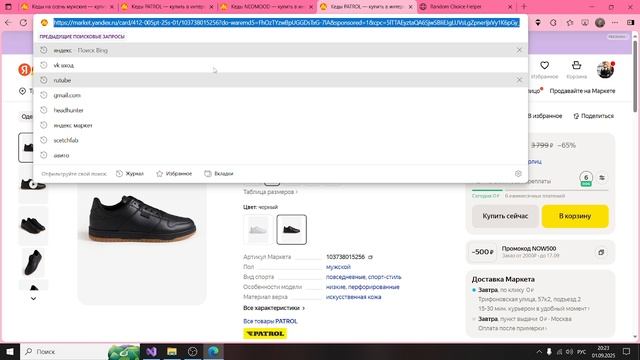Filter suggestions by Избранное
The height and width of the screenshot is (360, 640).
[x=174, y=173]
